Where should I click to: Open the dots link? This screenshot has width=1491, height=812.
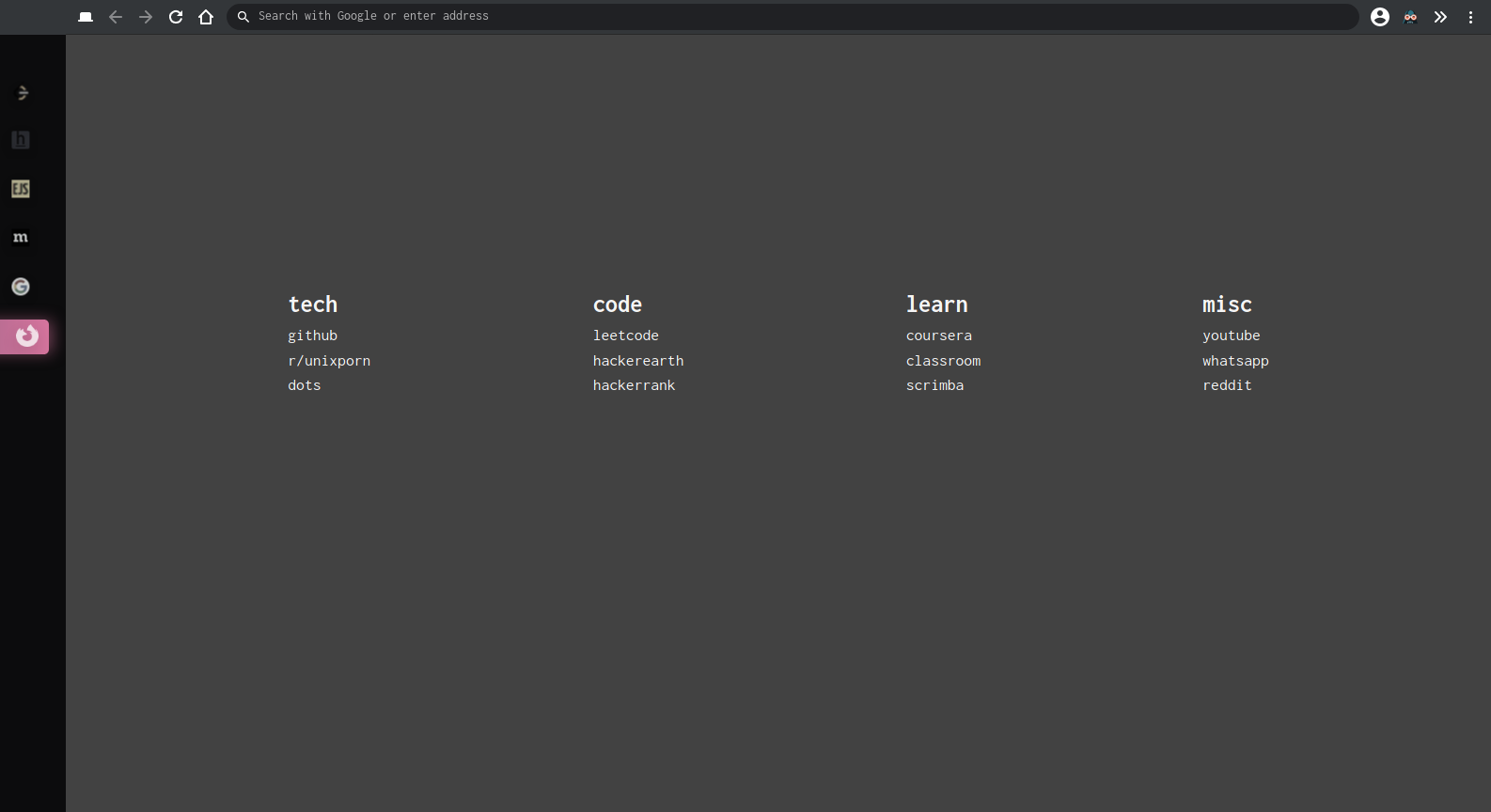[x=305, y=385]
